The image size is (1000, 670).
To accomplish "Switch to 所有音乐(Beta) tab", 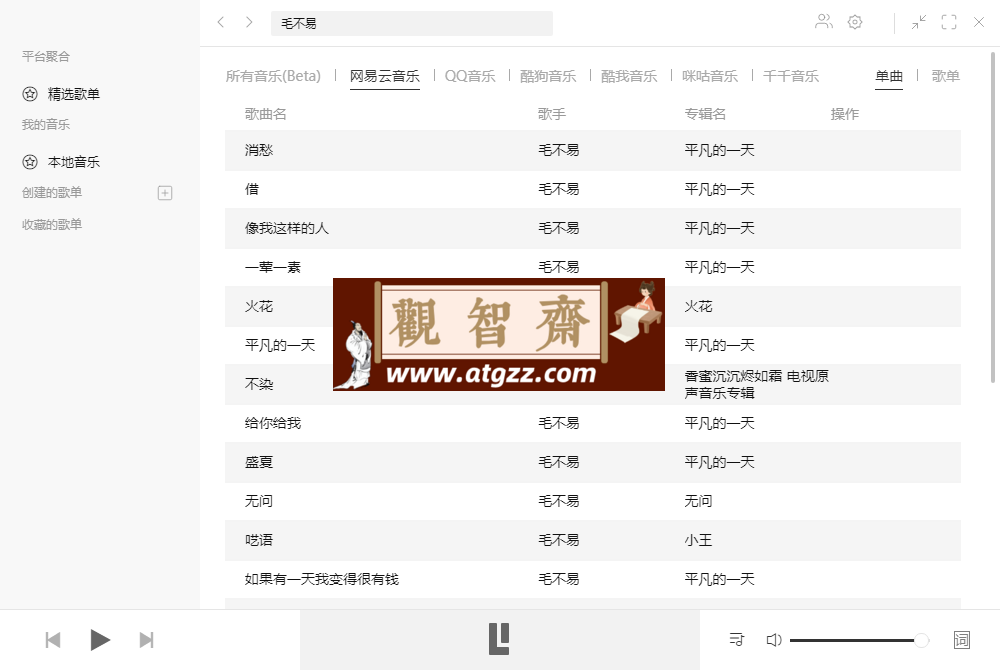I will pyautogui.click(x=273, y=76).
